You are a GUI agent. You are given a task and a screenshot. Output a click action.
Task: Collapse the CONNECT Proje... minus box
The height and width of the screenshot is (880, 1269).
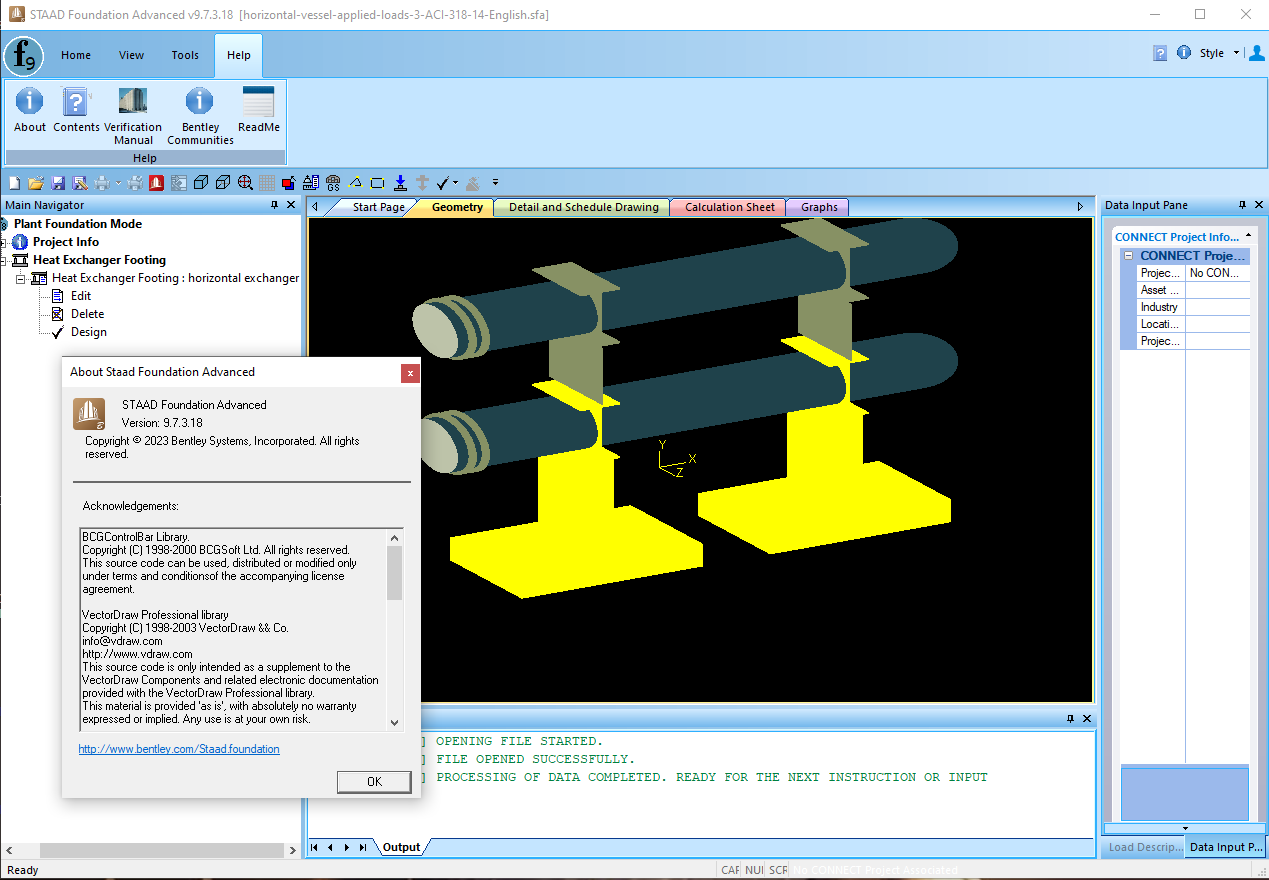click(x=1128, y=256)
